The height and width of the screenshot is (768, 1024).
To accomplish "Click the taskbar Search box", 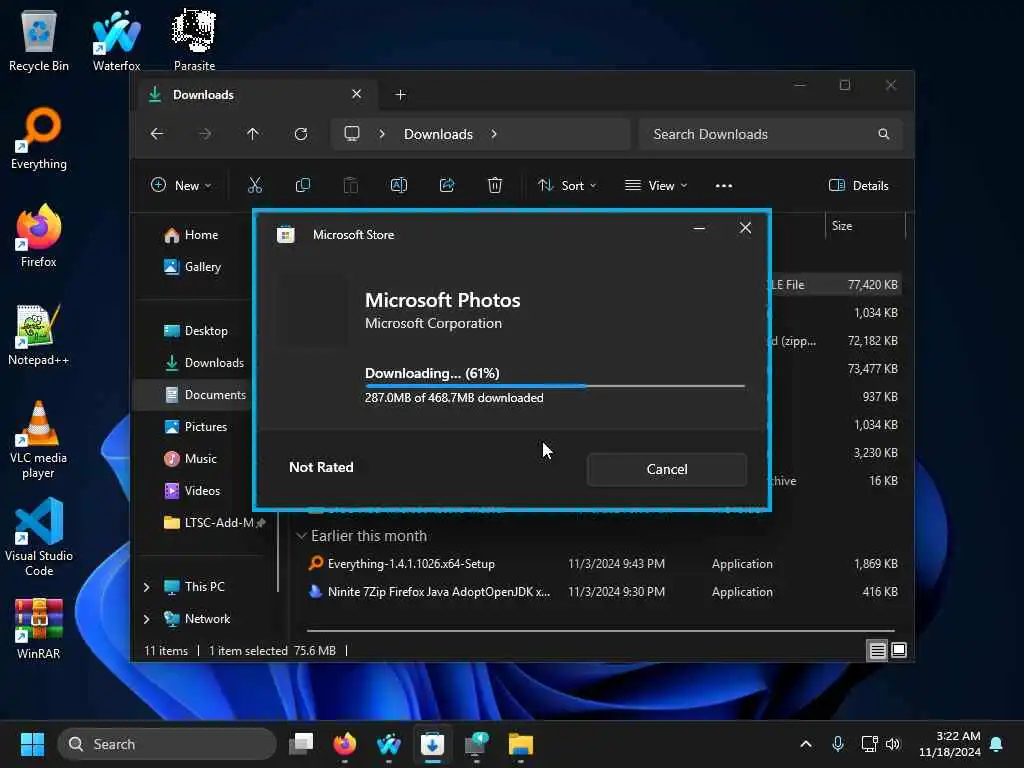I will click(x=167, y=744).
